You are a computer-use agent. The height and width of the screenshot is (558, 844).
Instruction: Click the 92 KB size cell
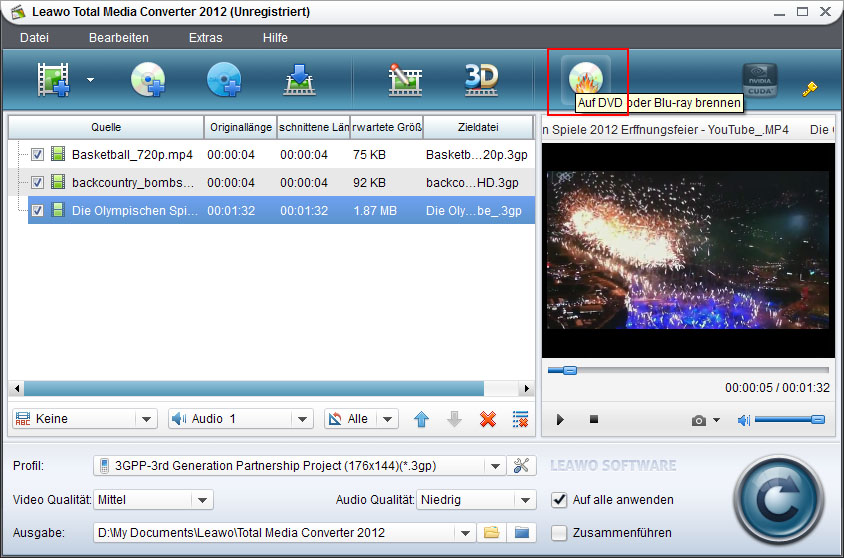click(x=369, y=182)
